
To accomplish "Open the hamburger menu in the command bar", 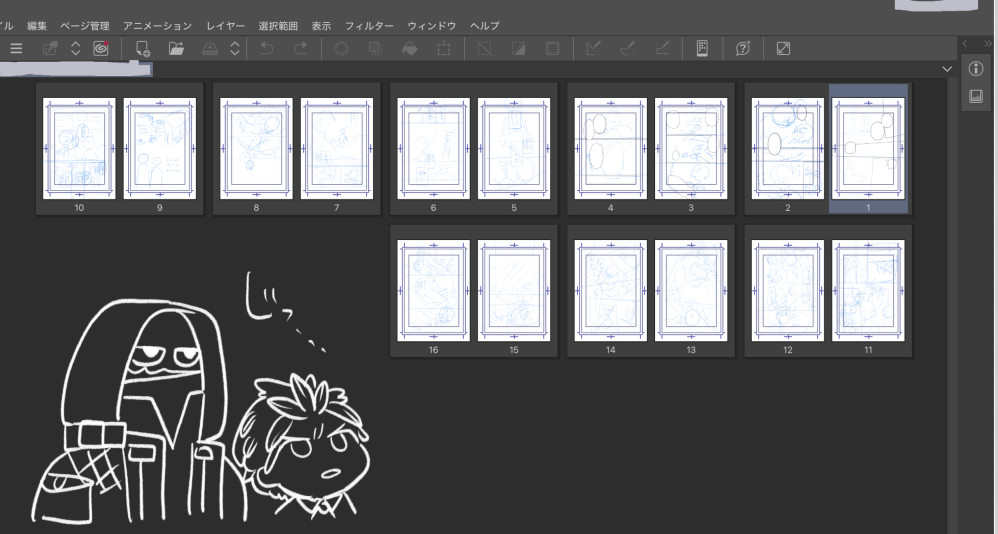I will point(16,48).
